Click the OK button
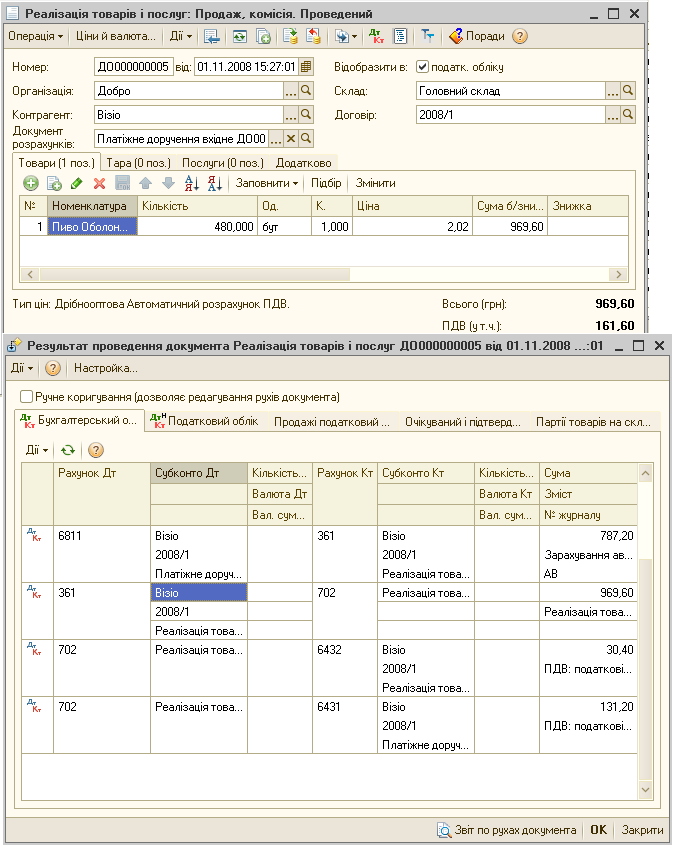673x845 pixels. 598,830
